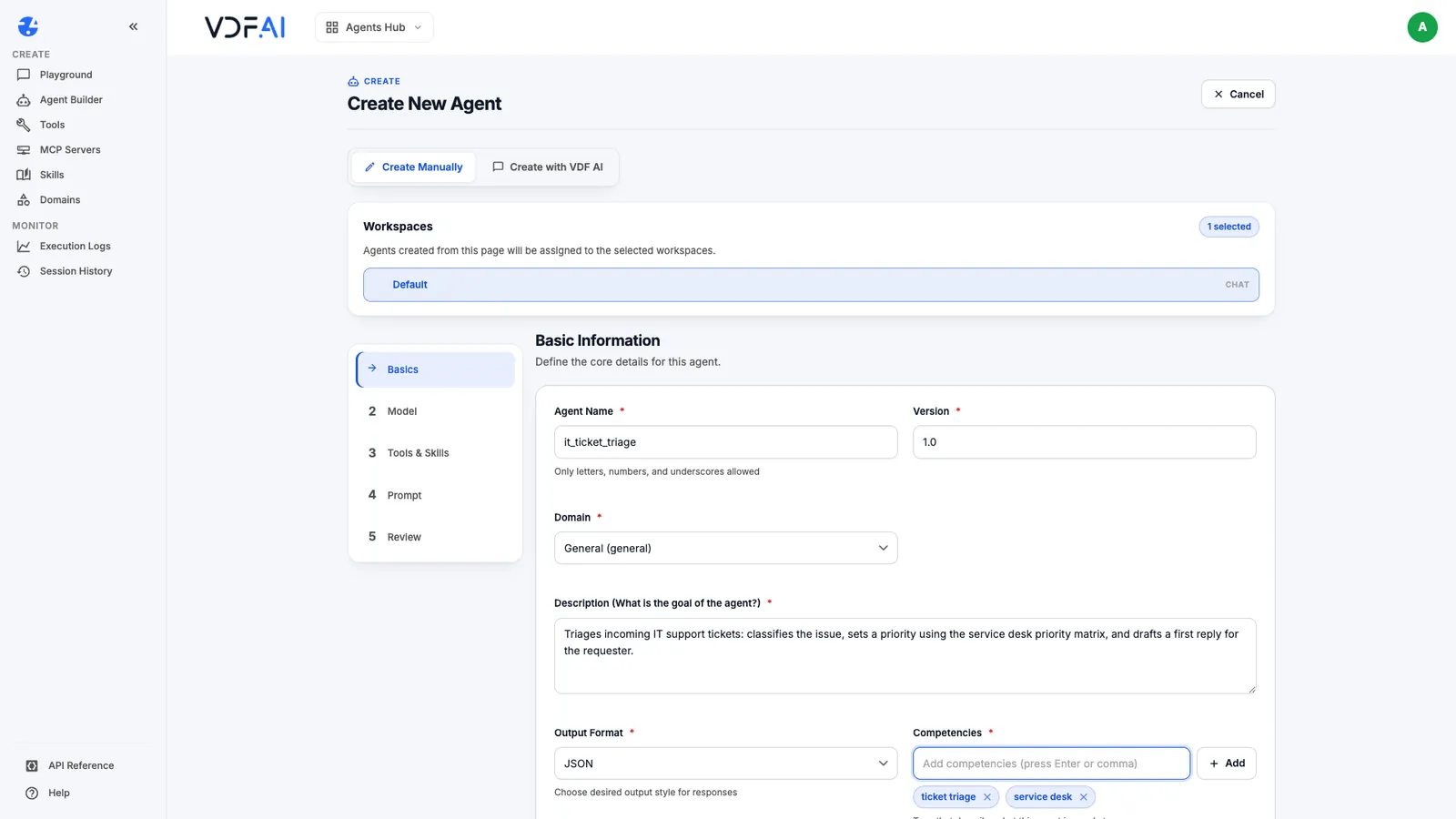Click the VDF AI logo
The height and width of the screenshot is (819, 1456).
[245, 27]
